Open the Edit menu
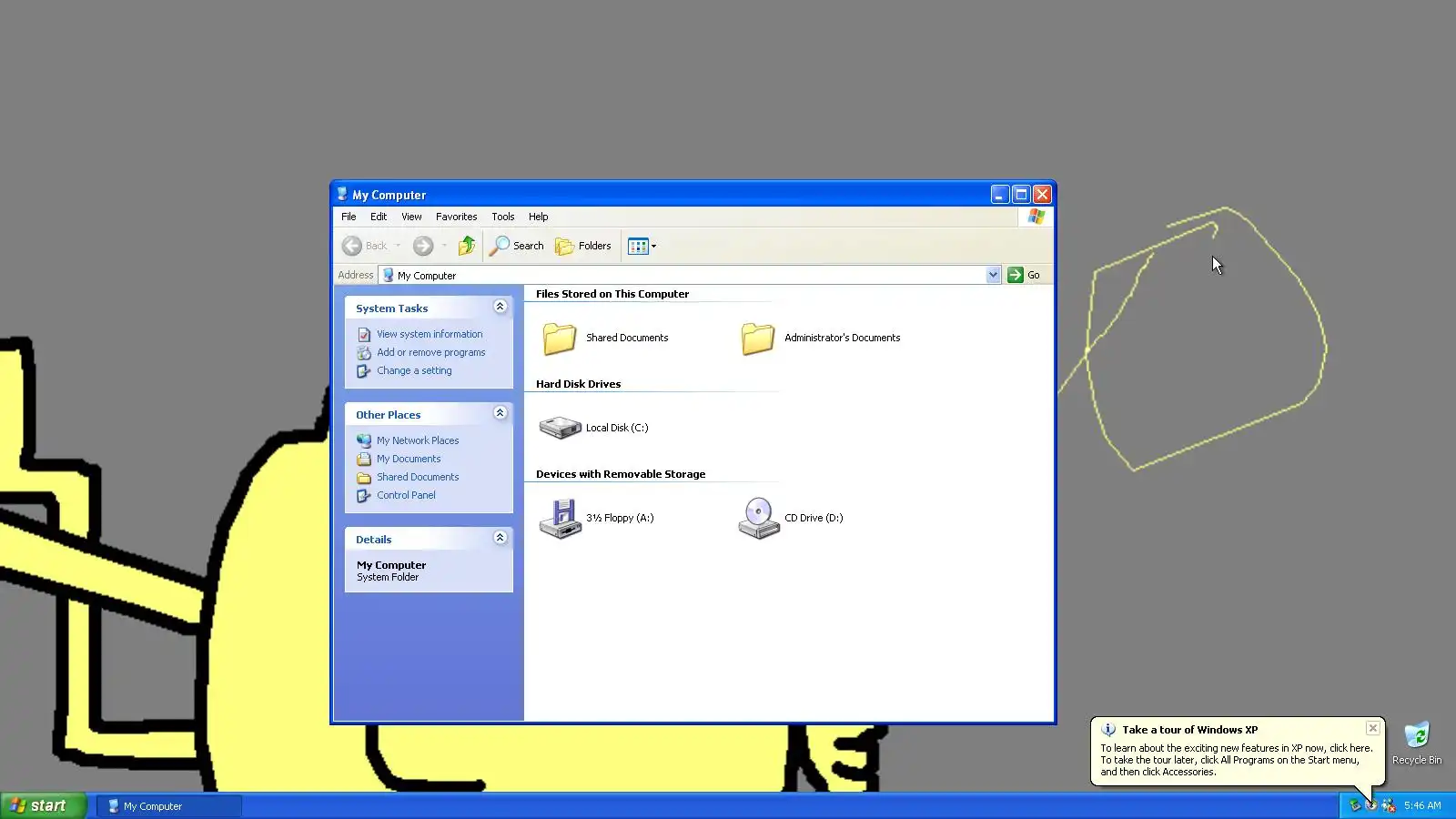The width and height of the screenshot is (1456, 819). (379, 217)
